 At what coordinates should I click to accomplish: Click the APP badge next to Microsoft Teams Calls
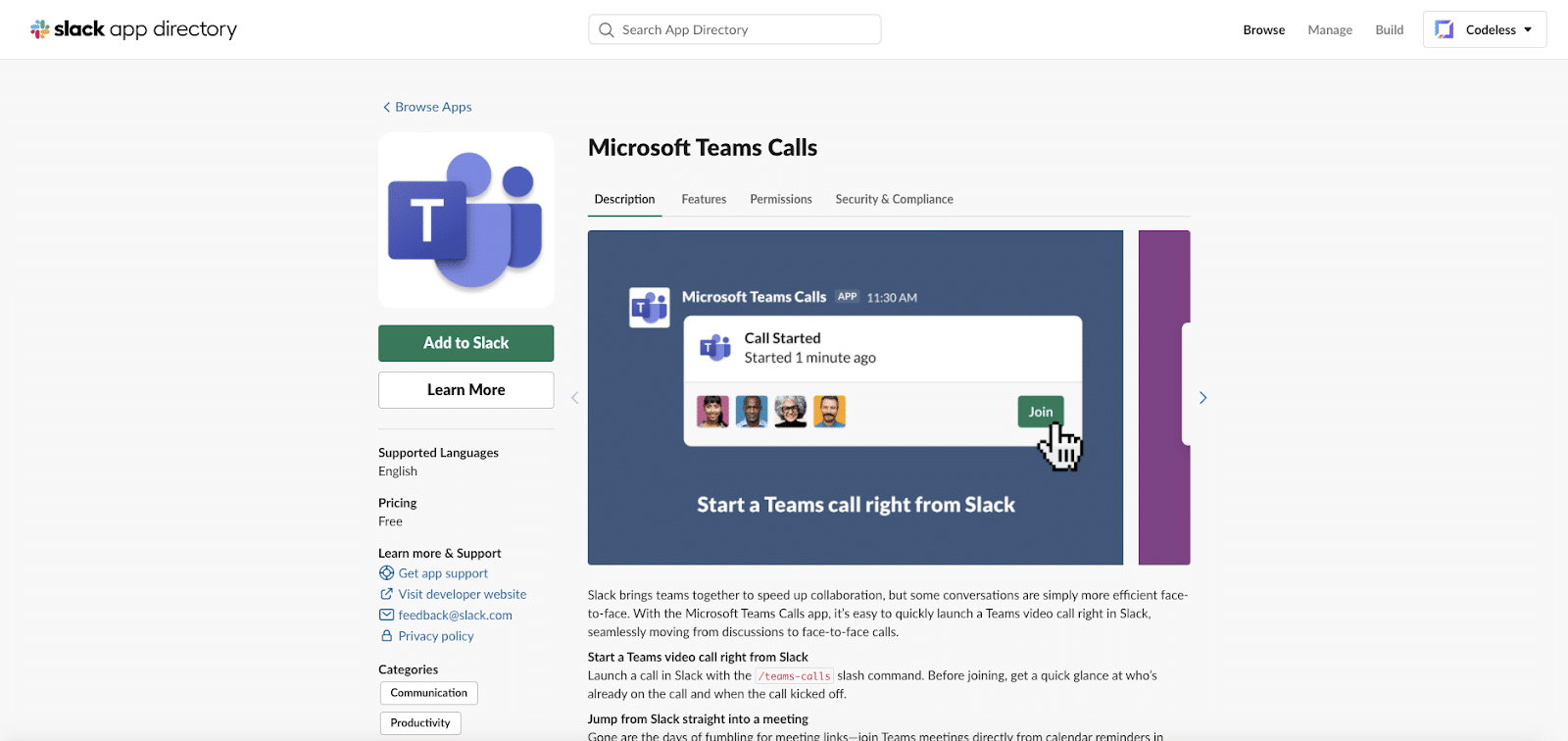848,297
